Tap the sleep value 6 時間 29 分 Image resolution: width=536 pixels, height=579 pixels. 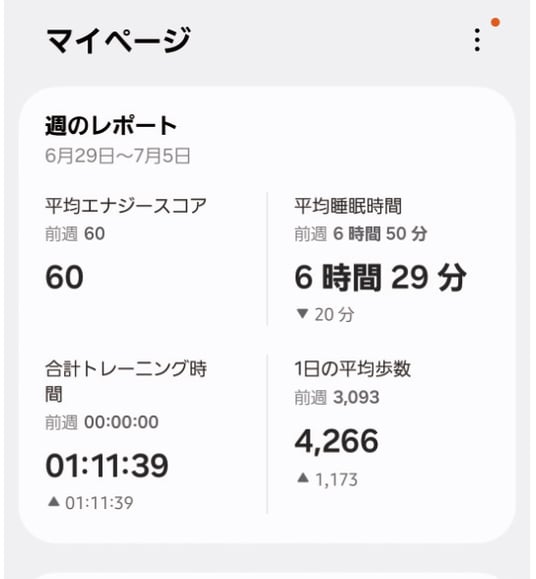(381, 277)
